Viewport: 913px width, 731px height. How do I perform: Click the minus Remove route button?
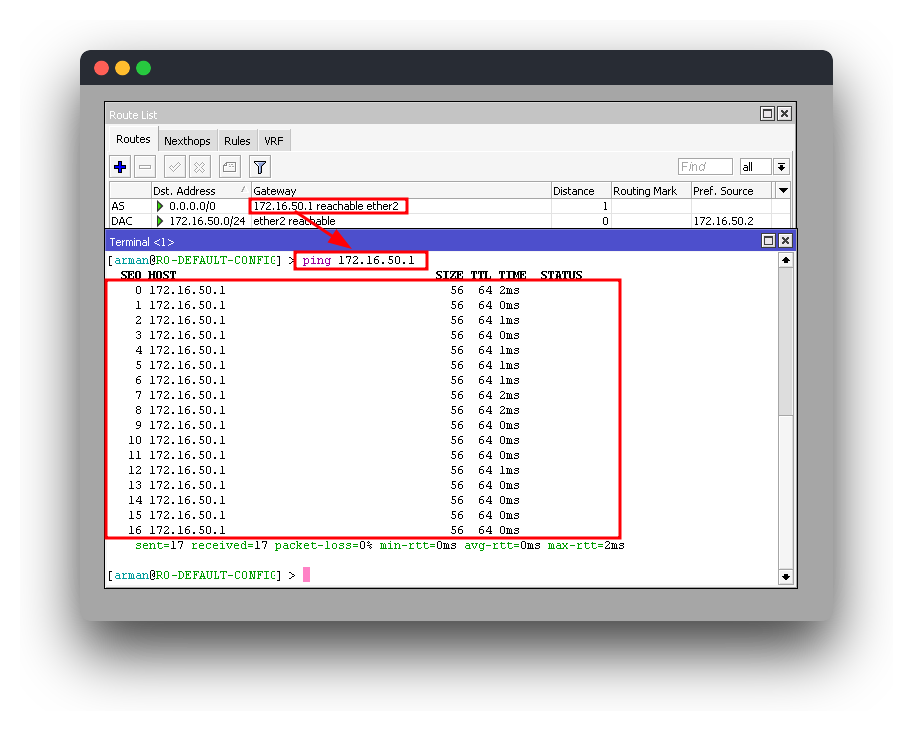pyautogui.click(x=146, y=167)
